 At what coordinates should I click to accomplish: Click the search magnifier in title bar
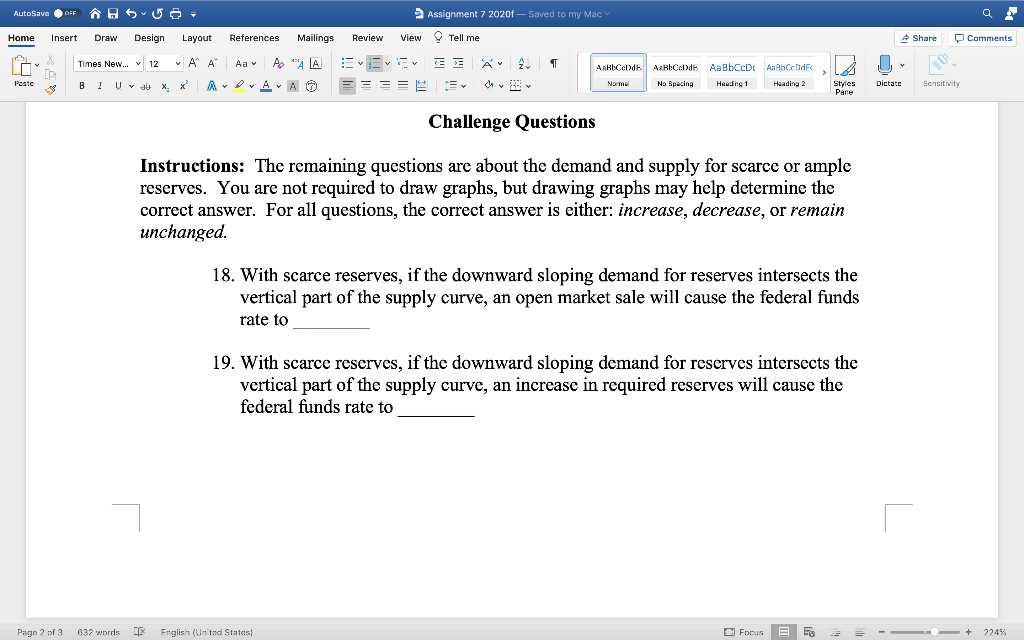pos(987,13)
